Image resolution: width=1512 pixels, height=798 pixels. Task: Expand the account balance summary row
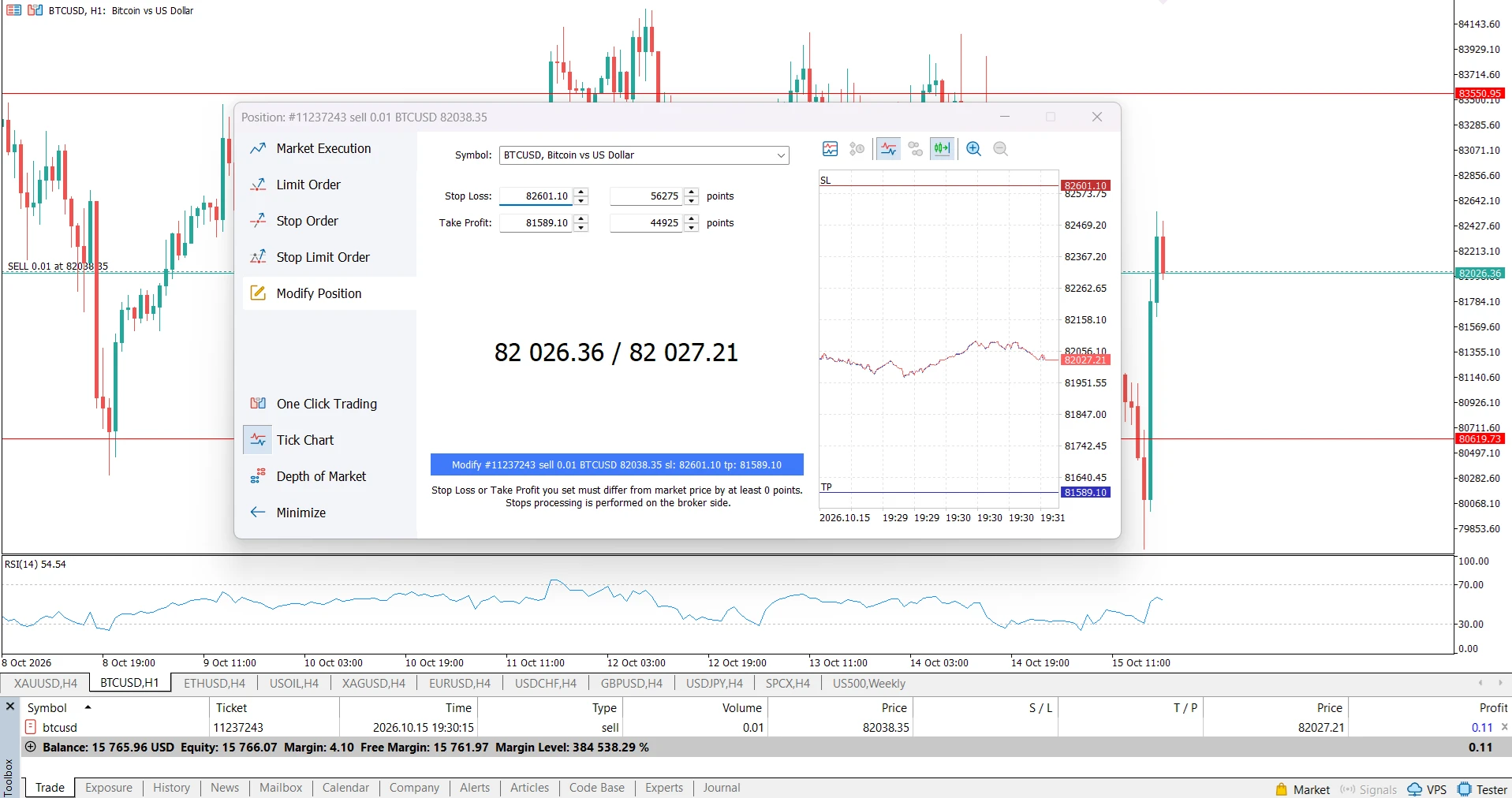coord(31,747)
